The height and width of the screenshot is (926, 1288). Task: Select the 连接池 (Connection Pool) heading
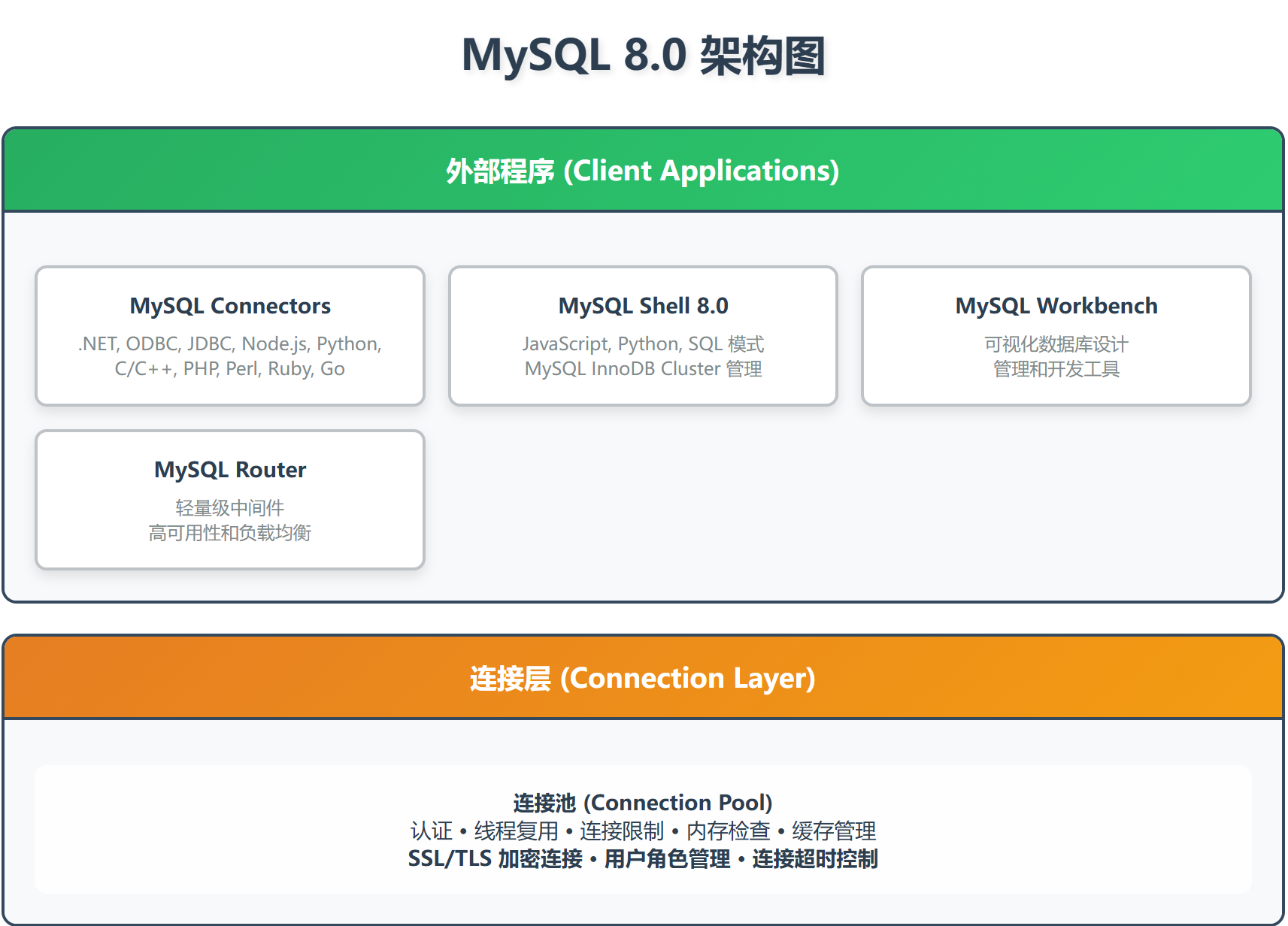pyautogui.click(x=643, y=803)
